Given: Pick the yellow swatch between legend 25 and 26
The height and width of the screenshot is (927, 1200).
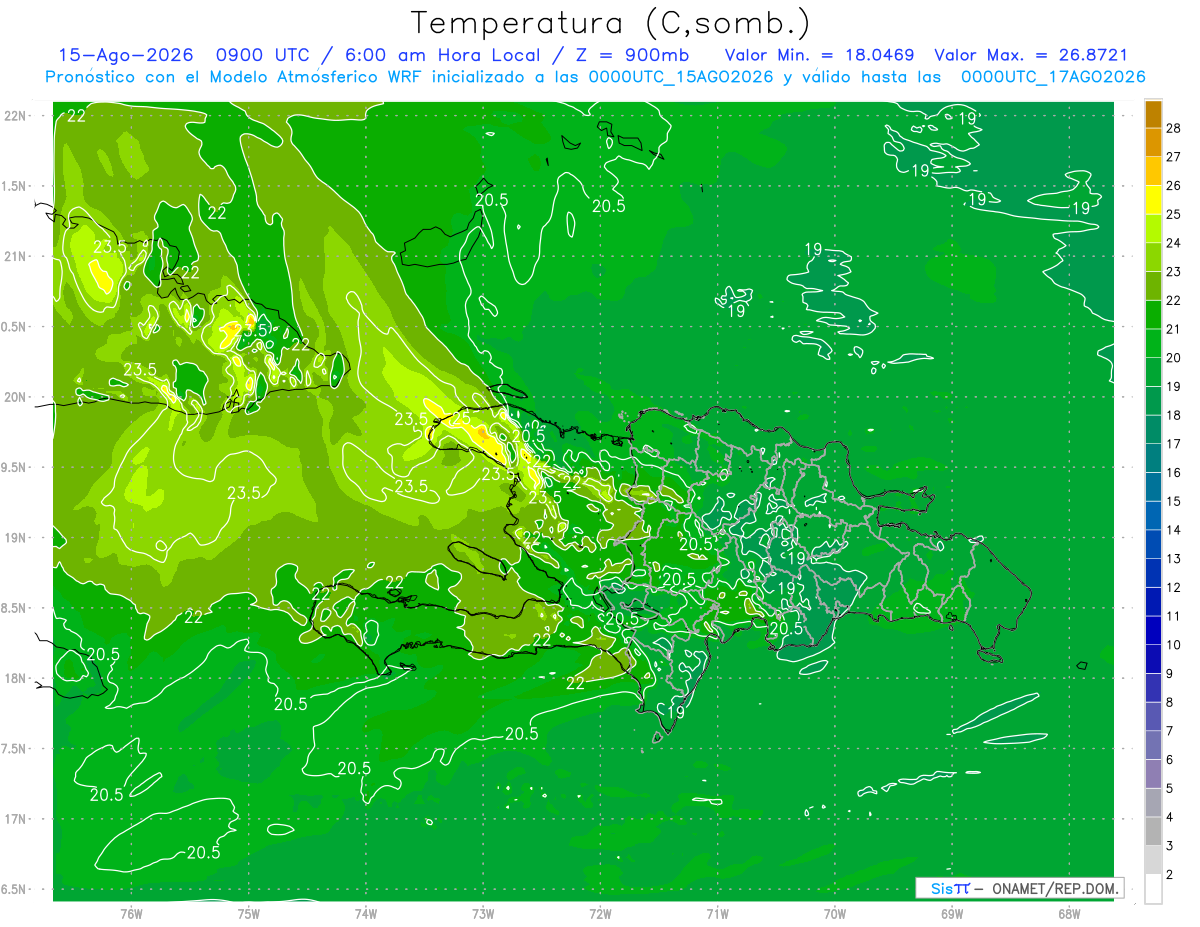Looking at the screenshot, I should click(x=1153, y=200).
